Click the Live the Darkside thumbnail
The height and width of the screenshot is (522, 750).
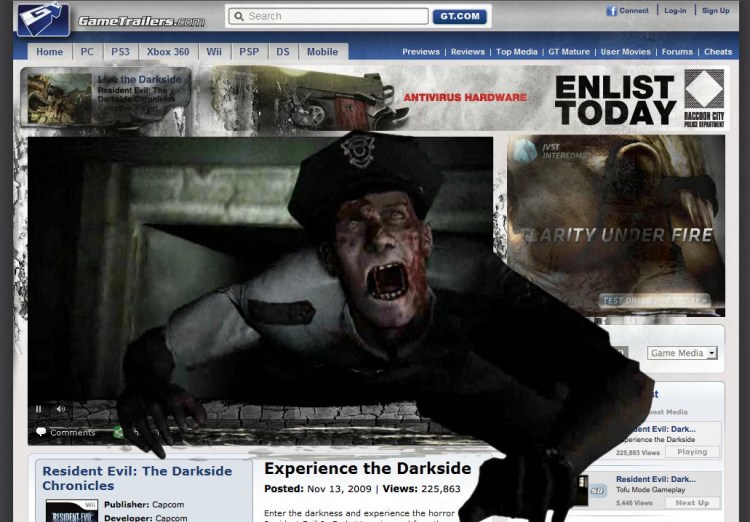60,97
